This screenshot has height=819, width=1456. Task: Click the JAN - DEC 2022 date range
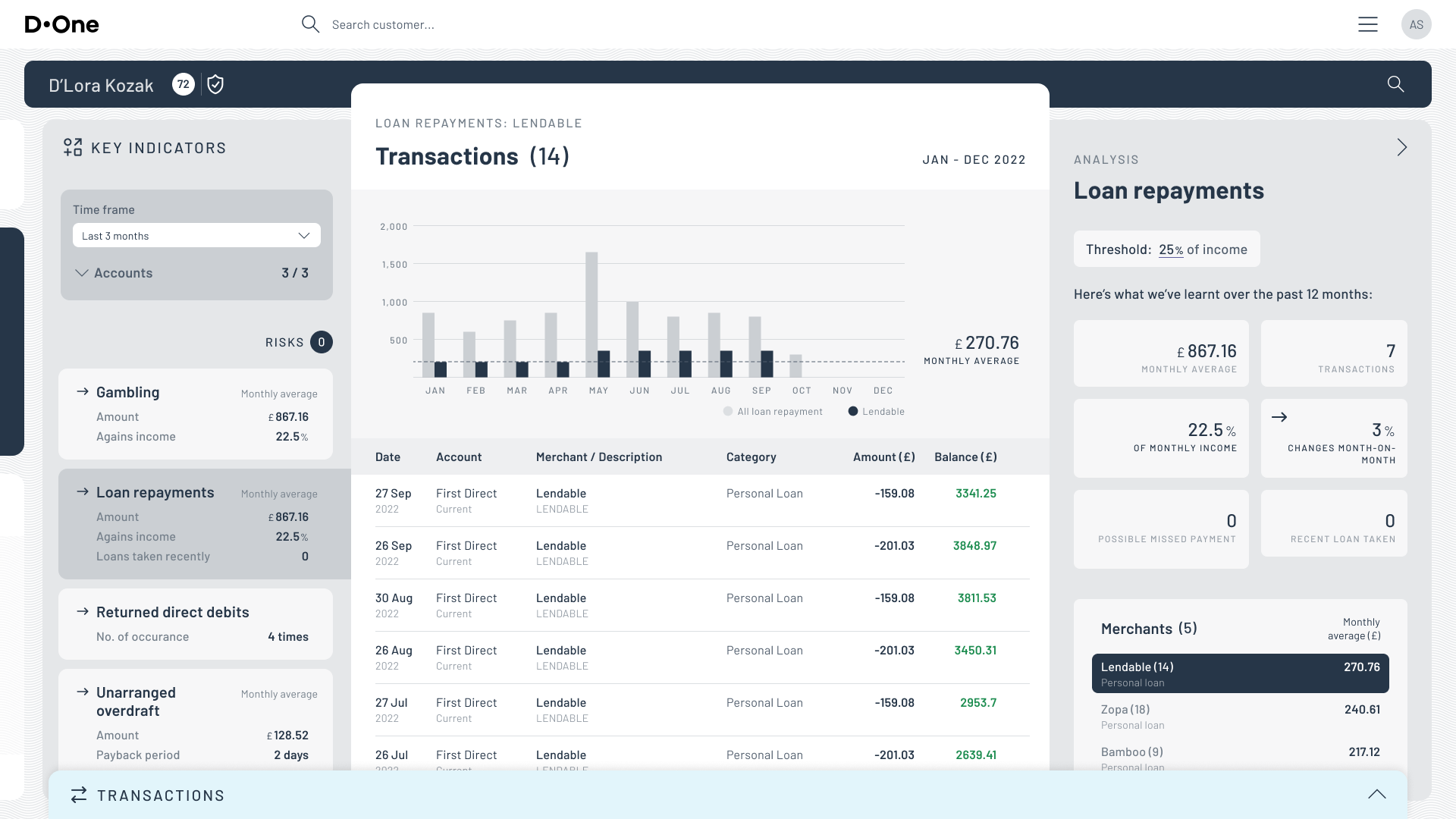[974, 160]
